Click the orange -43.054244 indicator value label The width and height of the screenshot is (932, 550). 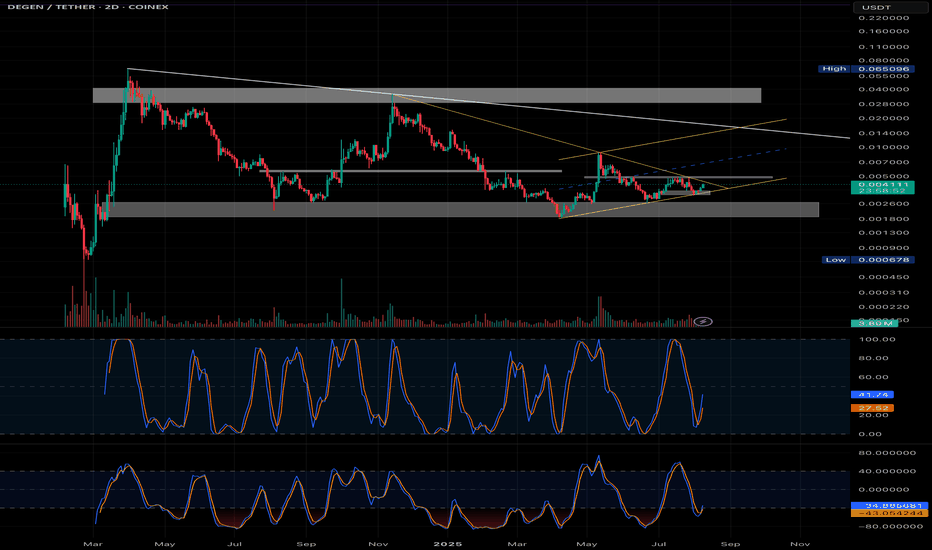889,513
